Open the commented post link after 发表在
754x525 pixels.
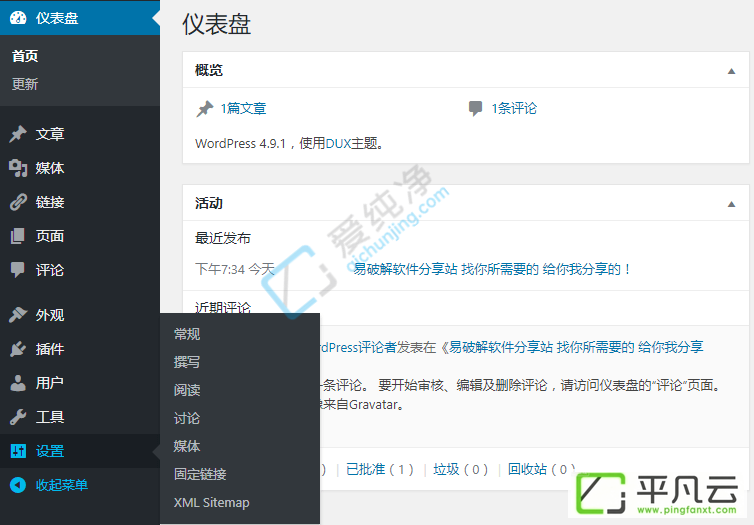point(576,347)
